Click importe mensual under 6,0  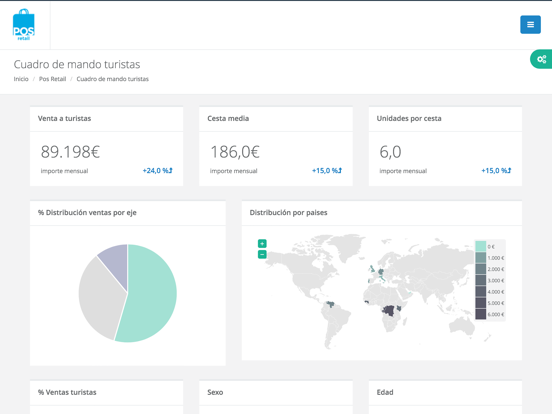[403, 171]
